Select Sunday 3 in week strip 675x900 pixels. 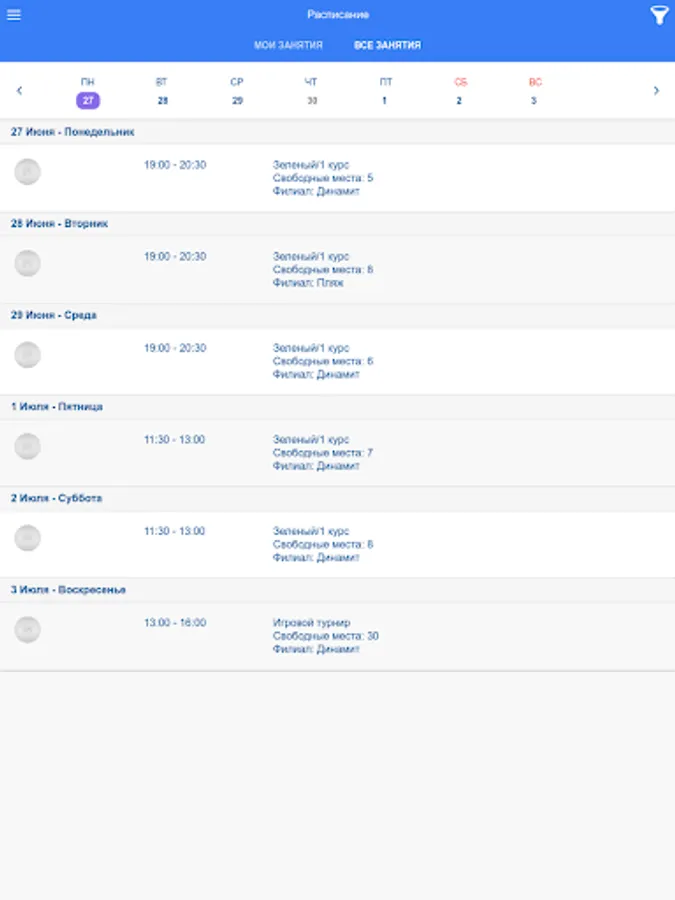point(534,92)
